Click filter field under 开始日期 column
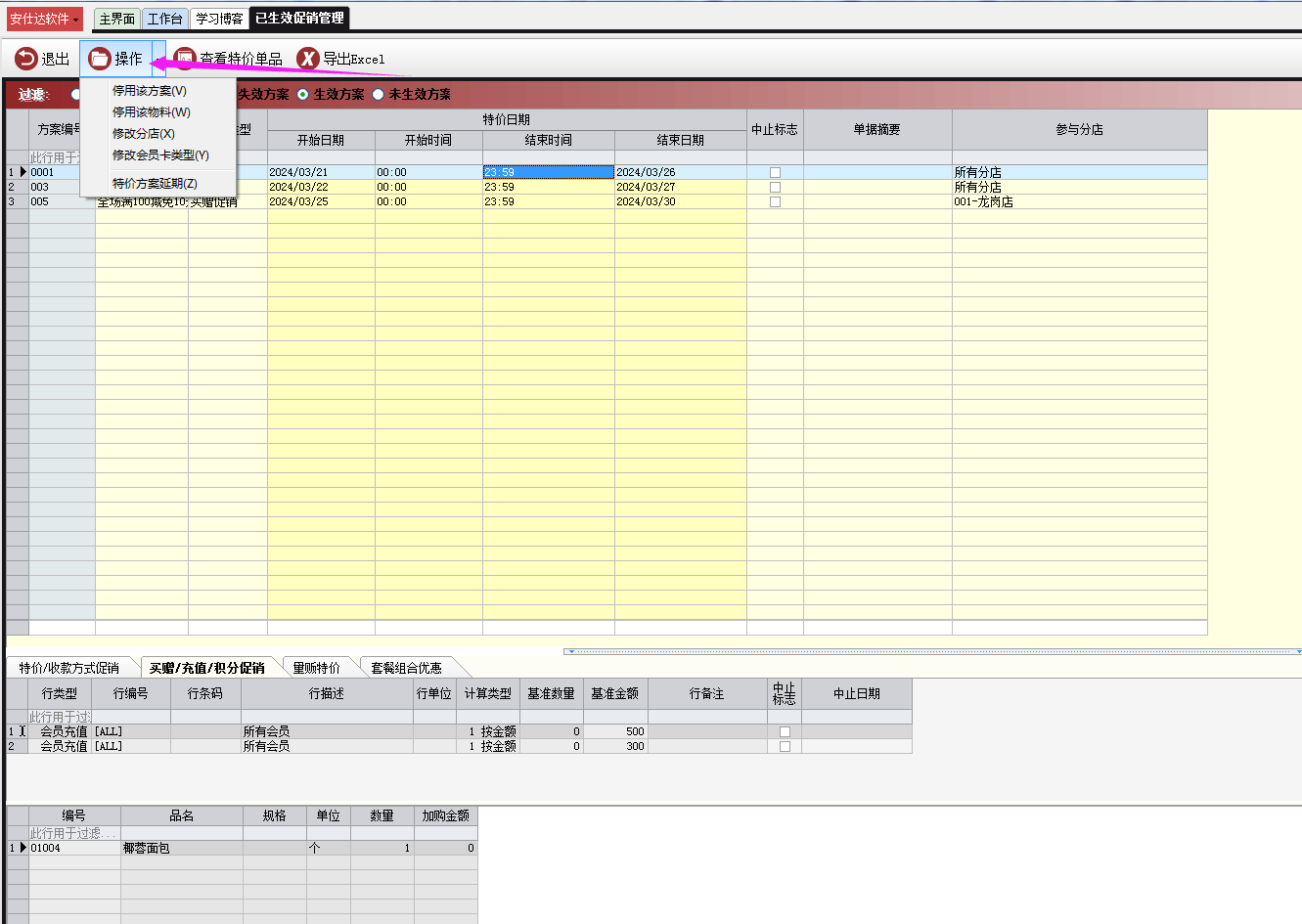This screenshot has width=1302, height=924. tap(321, 157)
